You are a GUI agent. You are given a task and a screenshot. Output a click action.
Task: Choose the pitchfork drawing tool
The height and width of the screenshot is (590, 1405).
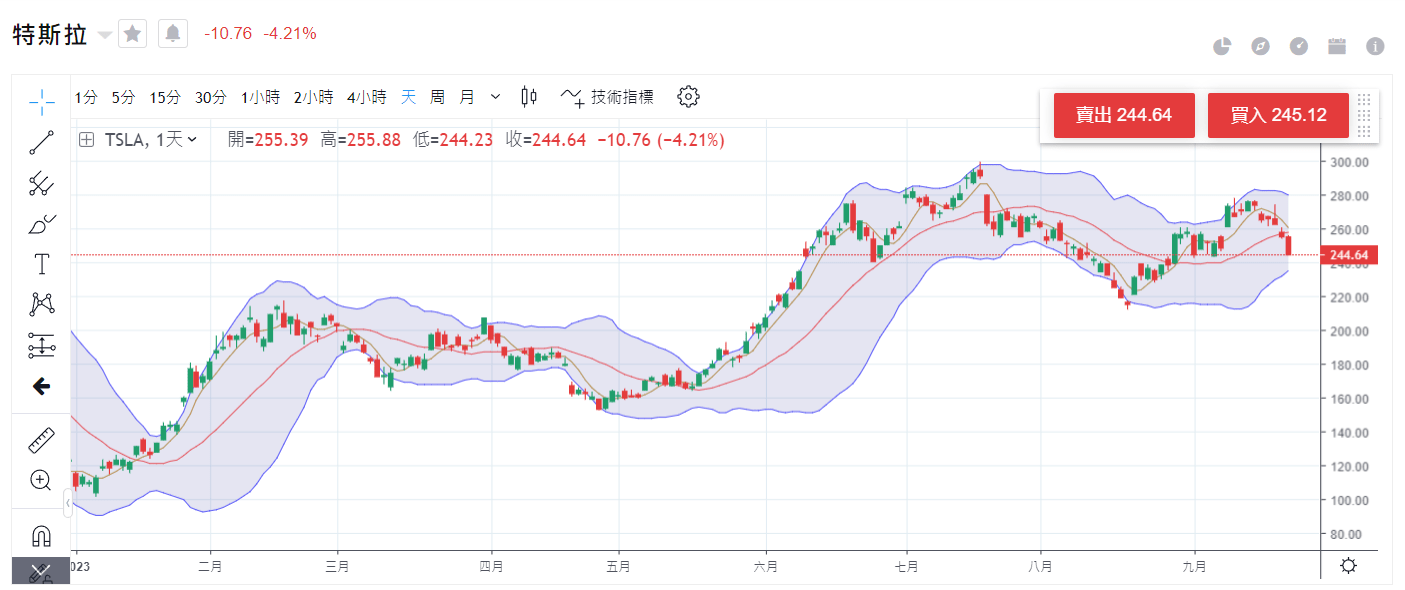tap(42, 183)
